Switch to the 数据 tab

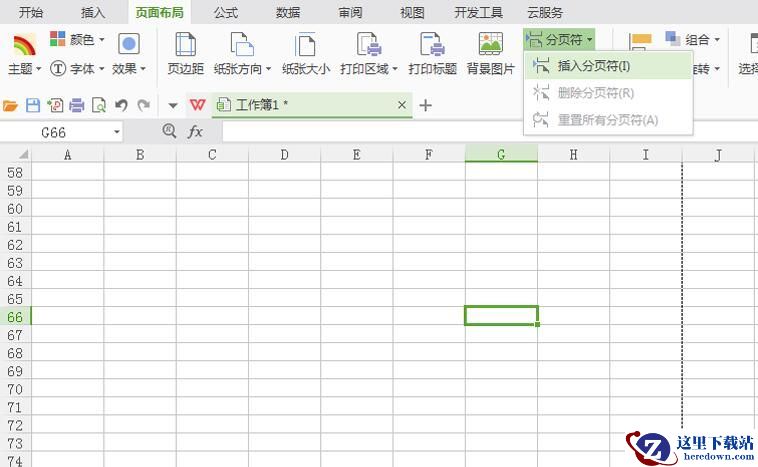click(288, 12)
